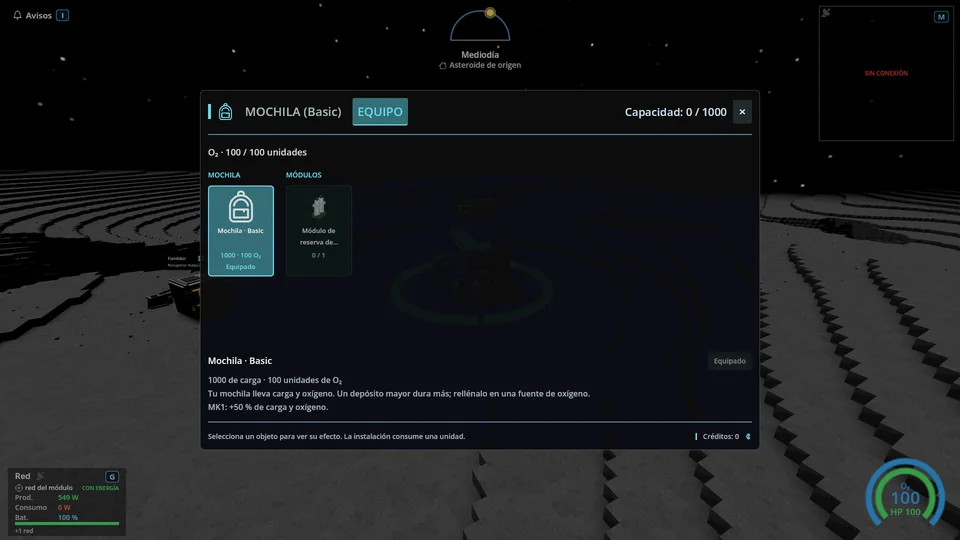Image resolution: width=960 pixels, height=540 pixels.
Task: Click the Consumo 0 W value
Action: point(64,508)
